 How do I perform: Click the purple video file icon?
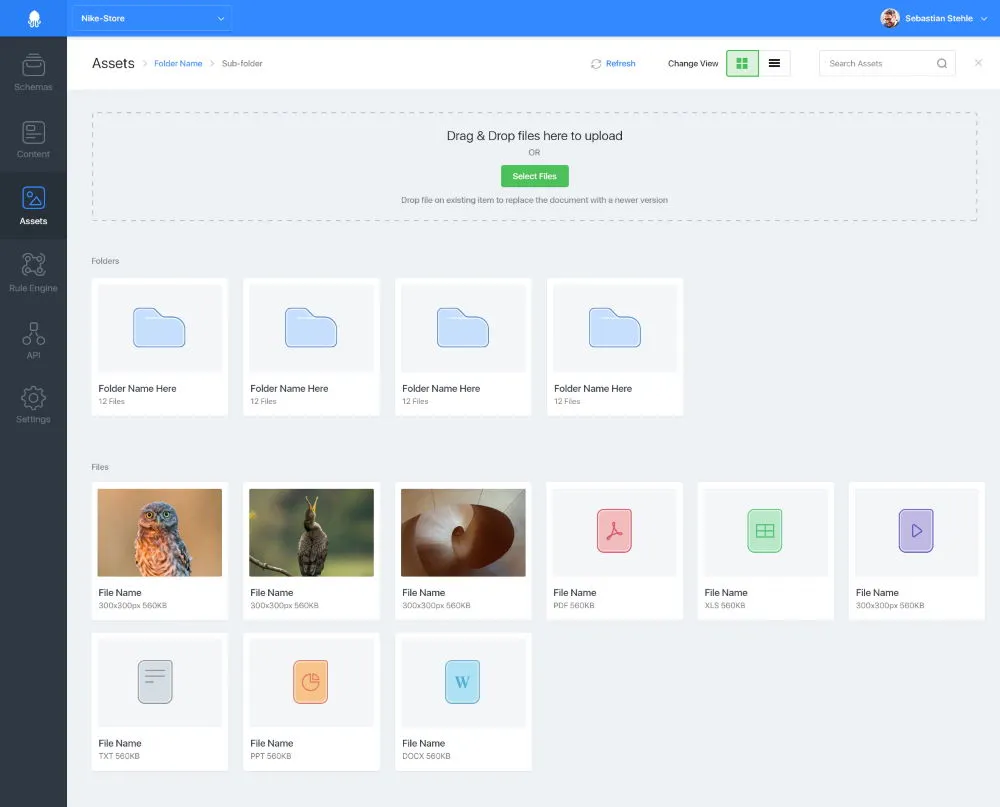pyautogui.click(x=916, y=531)
